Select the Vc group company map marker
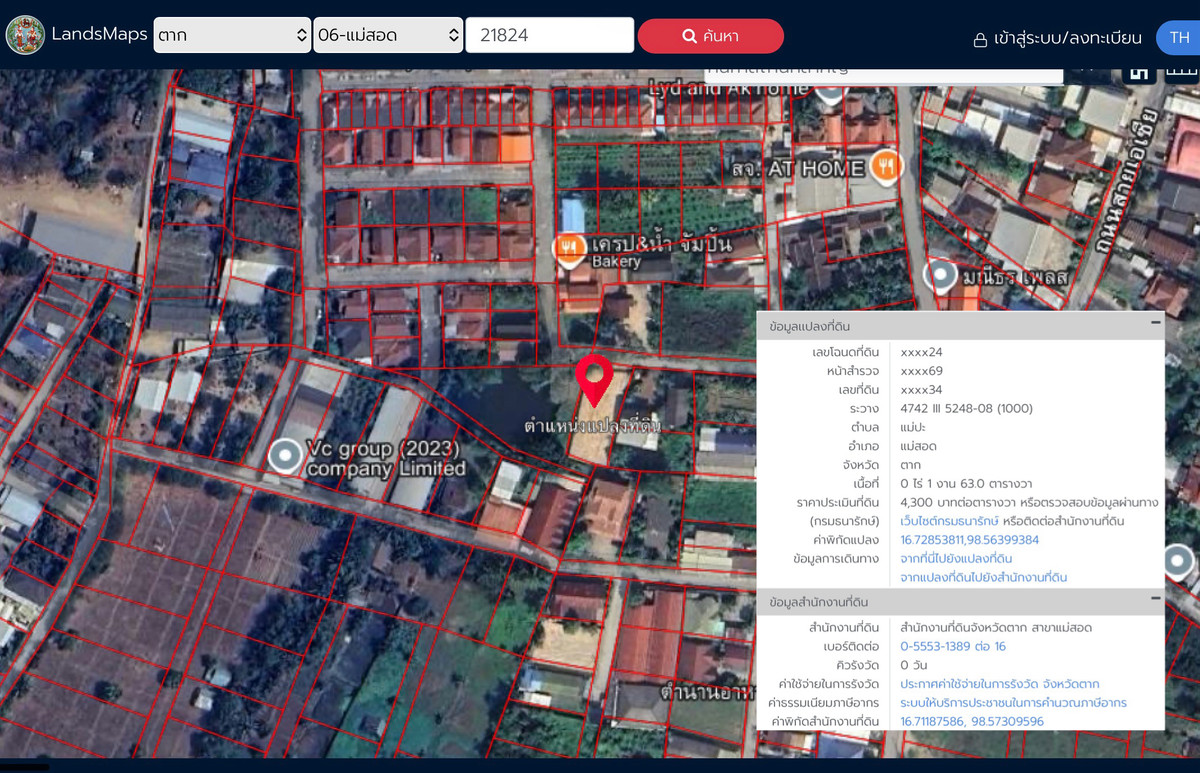Screen dimensions: 1200x773 coord(285,456)
